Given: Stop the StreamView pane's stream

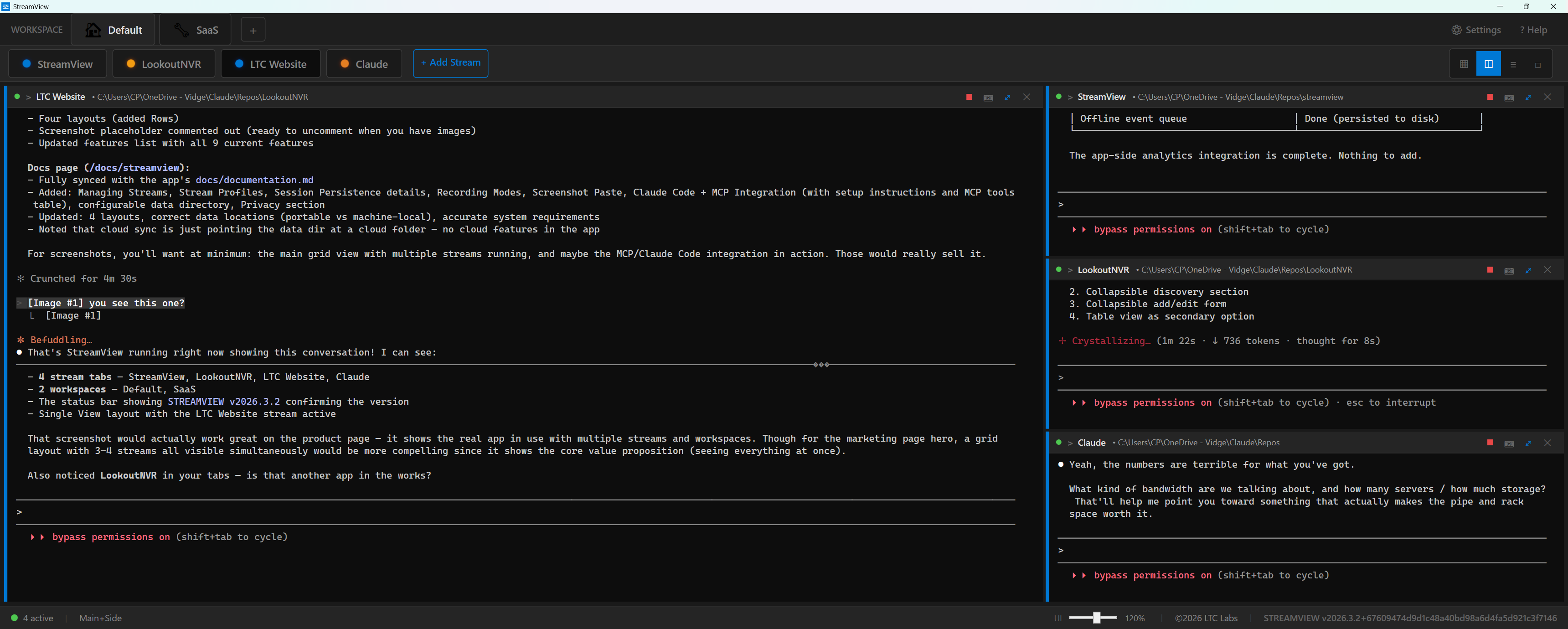Looking at the screenshot, I should click(1490, 97).
